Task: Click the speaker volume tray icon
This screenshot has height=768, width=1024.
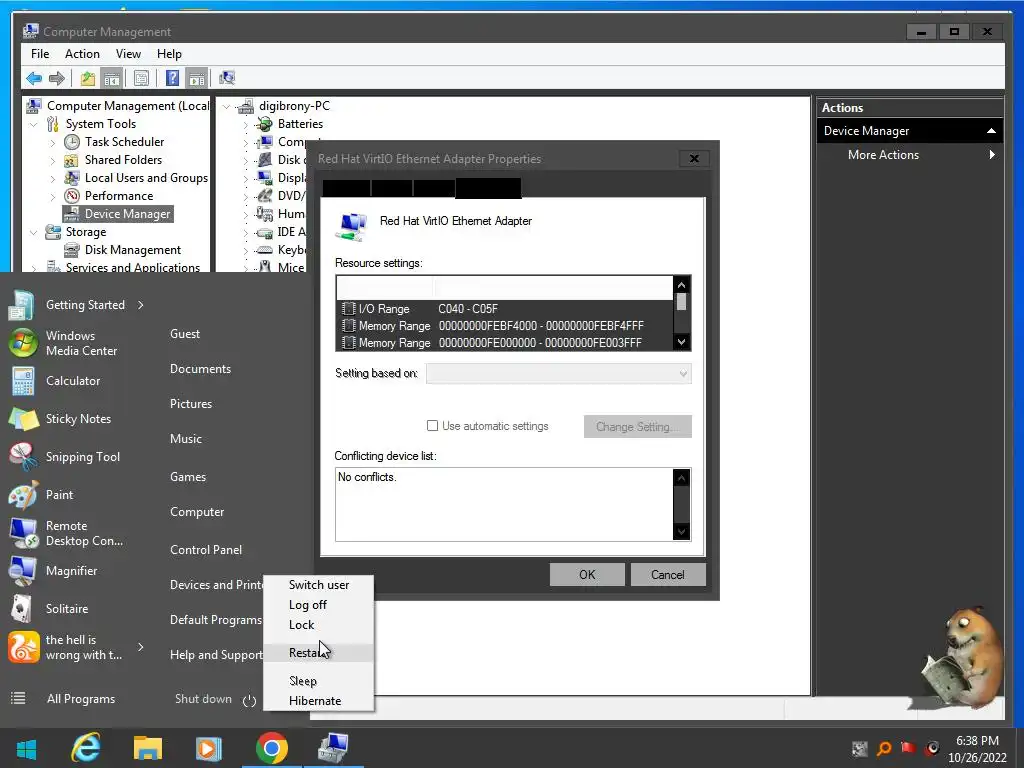Action: click(933, 748)
